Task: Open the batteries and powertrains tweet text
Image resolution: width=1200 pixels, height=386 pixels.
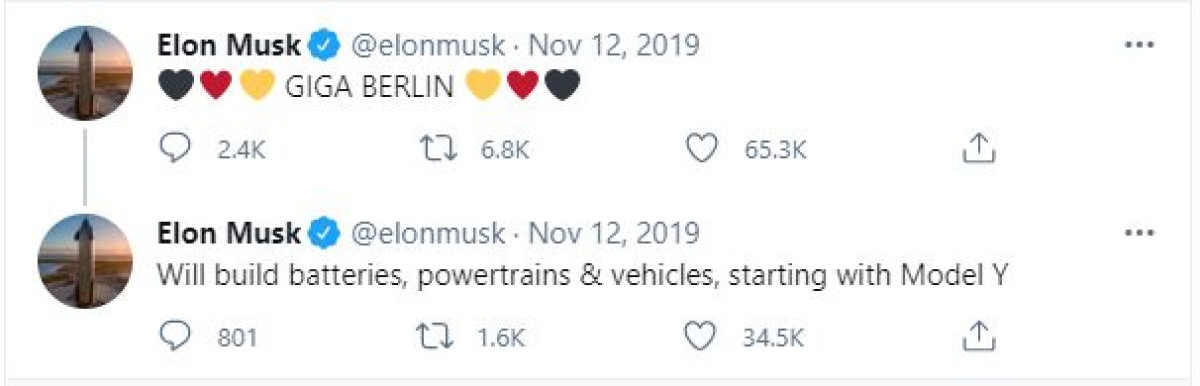Action: pos(586,277)
